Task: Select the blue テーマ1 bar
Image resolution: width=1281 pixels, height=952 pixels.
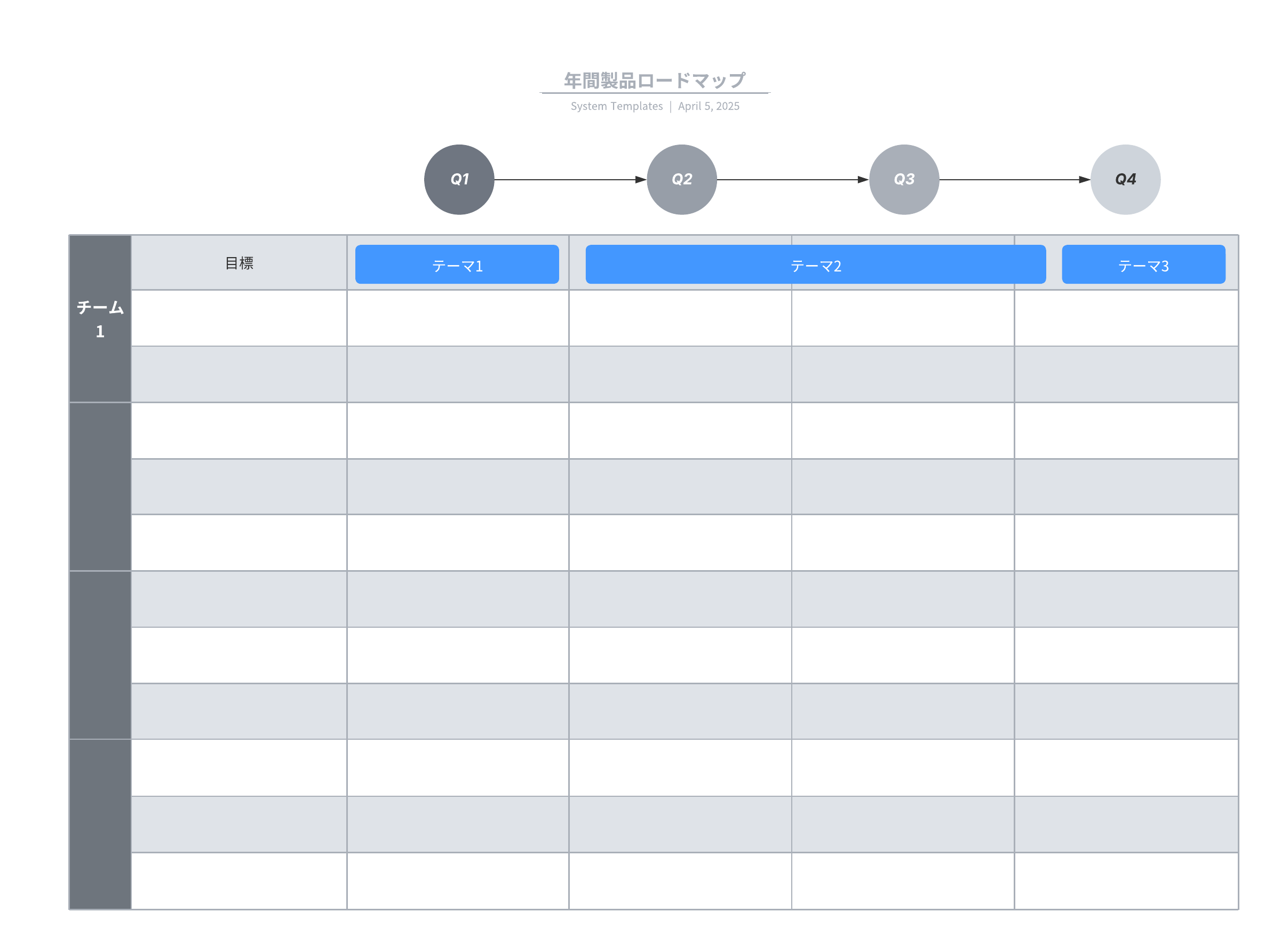Action: point(457,265)
